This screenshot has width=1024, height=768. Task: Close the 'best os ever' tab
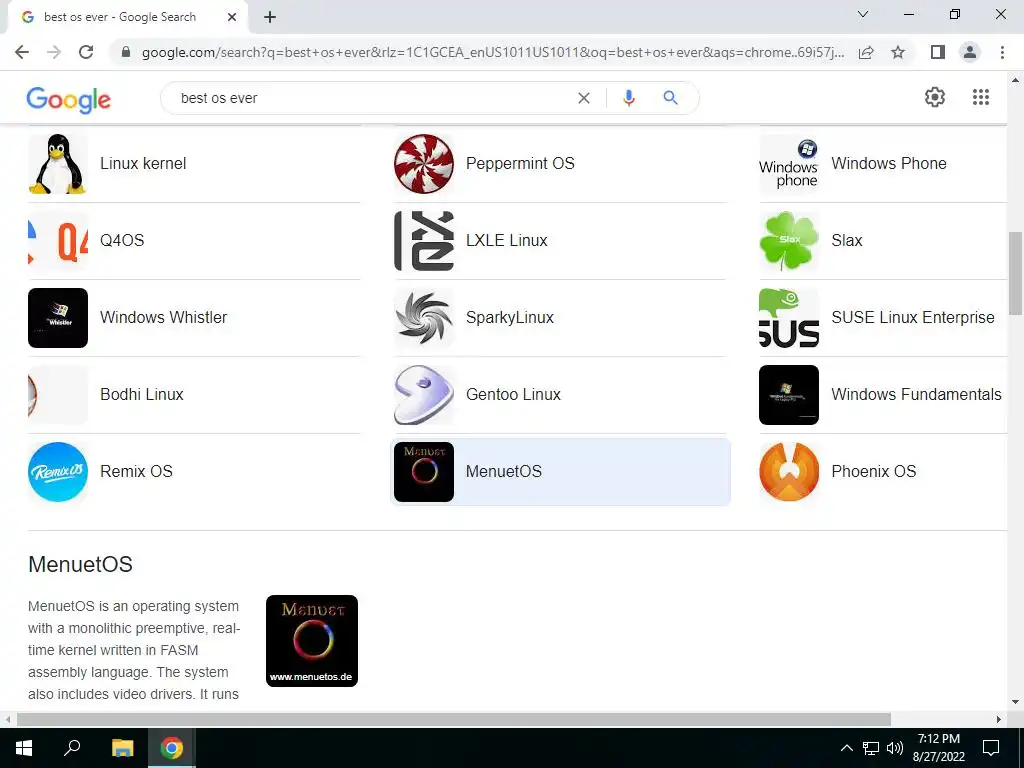(x=232, y=18)
